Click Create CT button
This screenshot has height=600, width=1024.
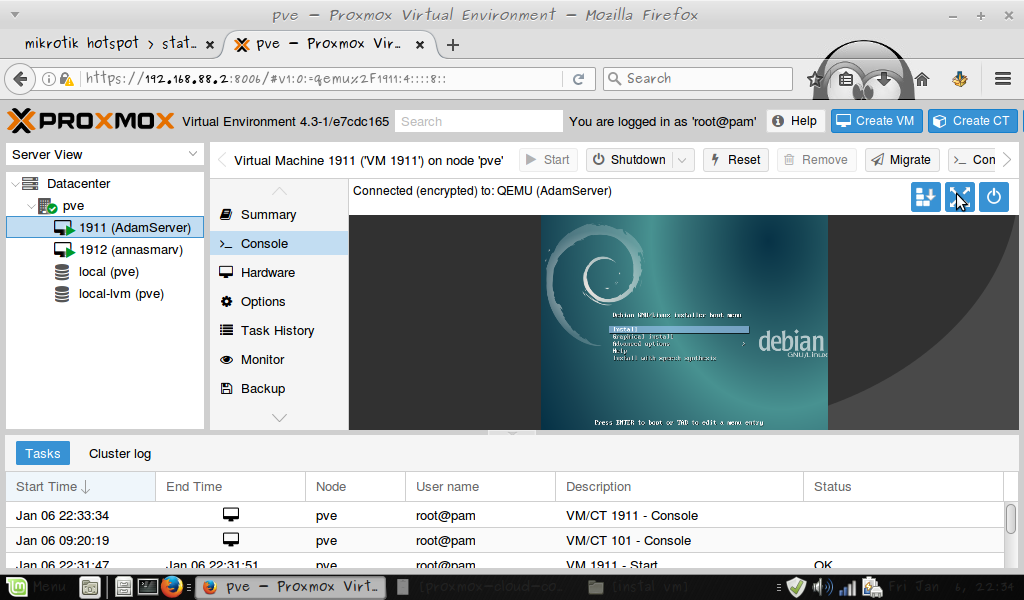pos(972,121)
